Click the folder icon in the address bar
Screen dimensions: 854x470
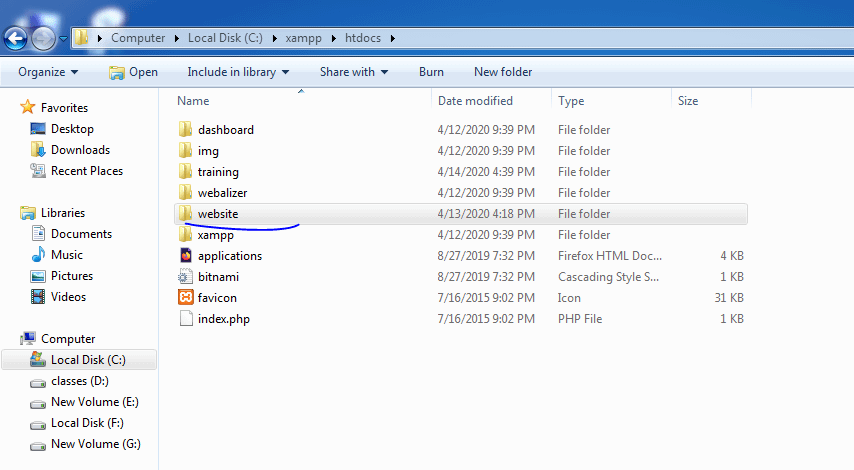[x=81, y=38]
